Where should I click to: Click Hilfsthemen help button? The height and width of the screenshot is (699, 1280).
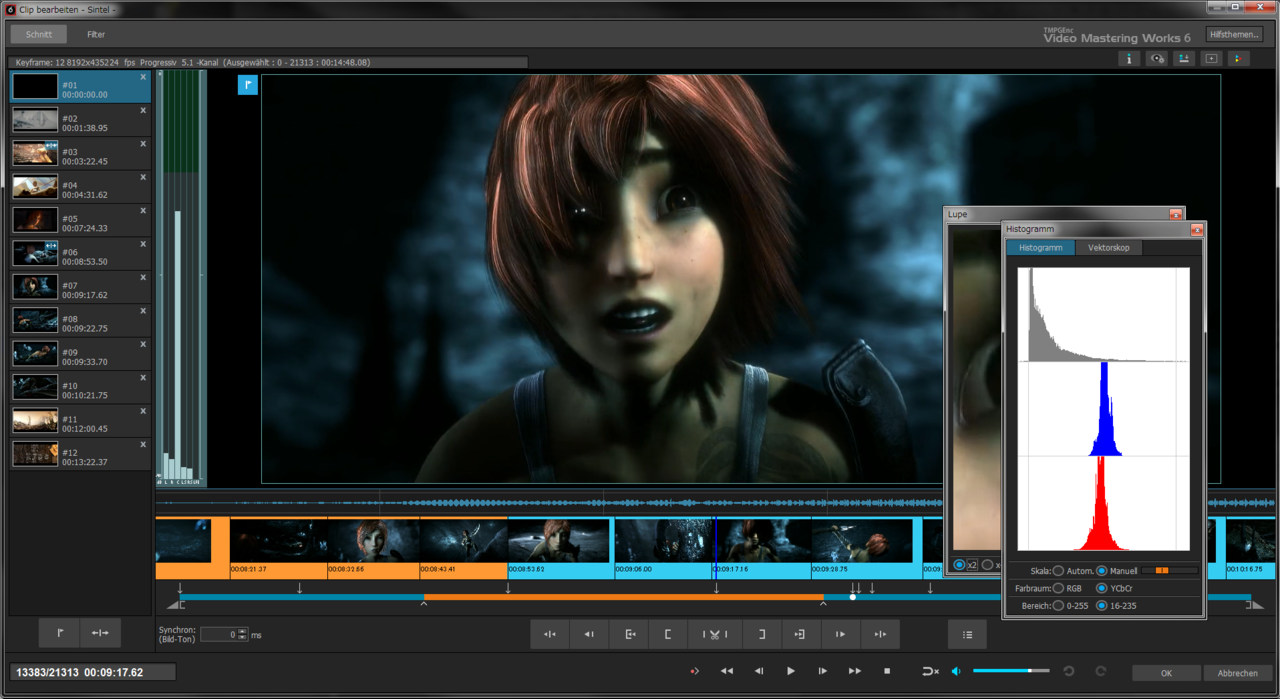pyautogui.click(x=1234, y=35)
